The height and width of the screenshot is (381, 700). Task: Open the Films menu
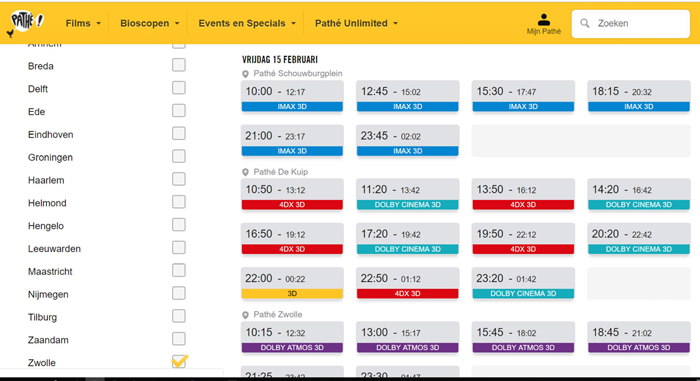[x=83, y=23]
